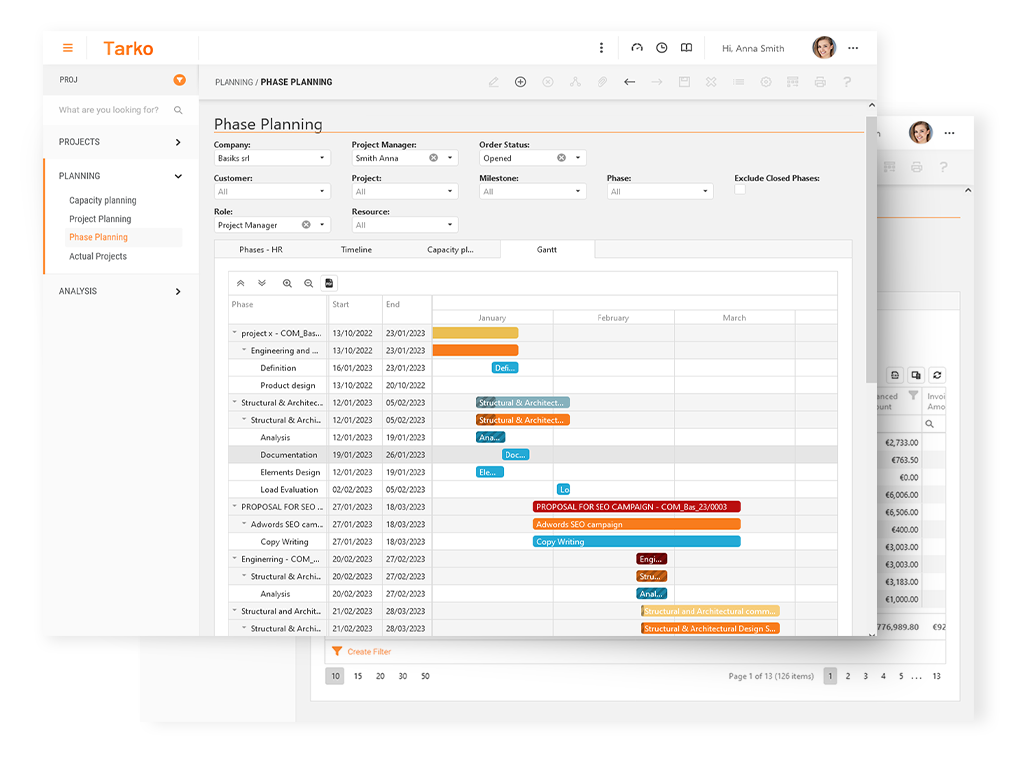Screen dimensions: 1024x780
Task: Open the hamburger menu next to Tarko
Action: click(x=68, y=48)
